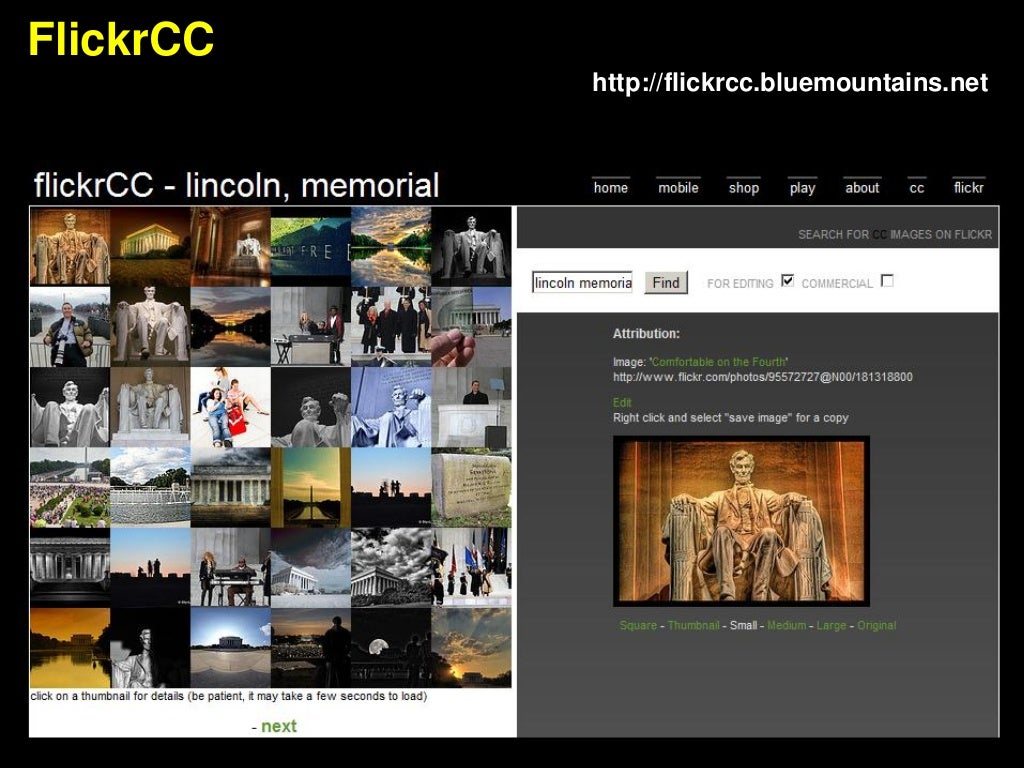Open thumbnail of flower garden crowd
This screenshot has height=768, width=1024.
click(70, 487)
